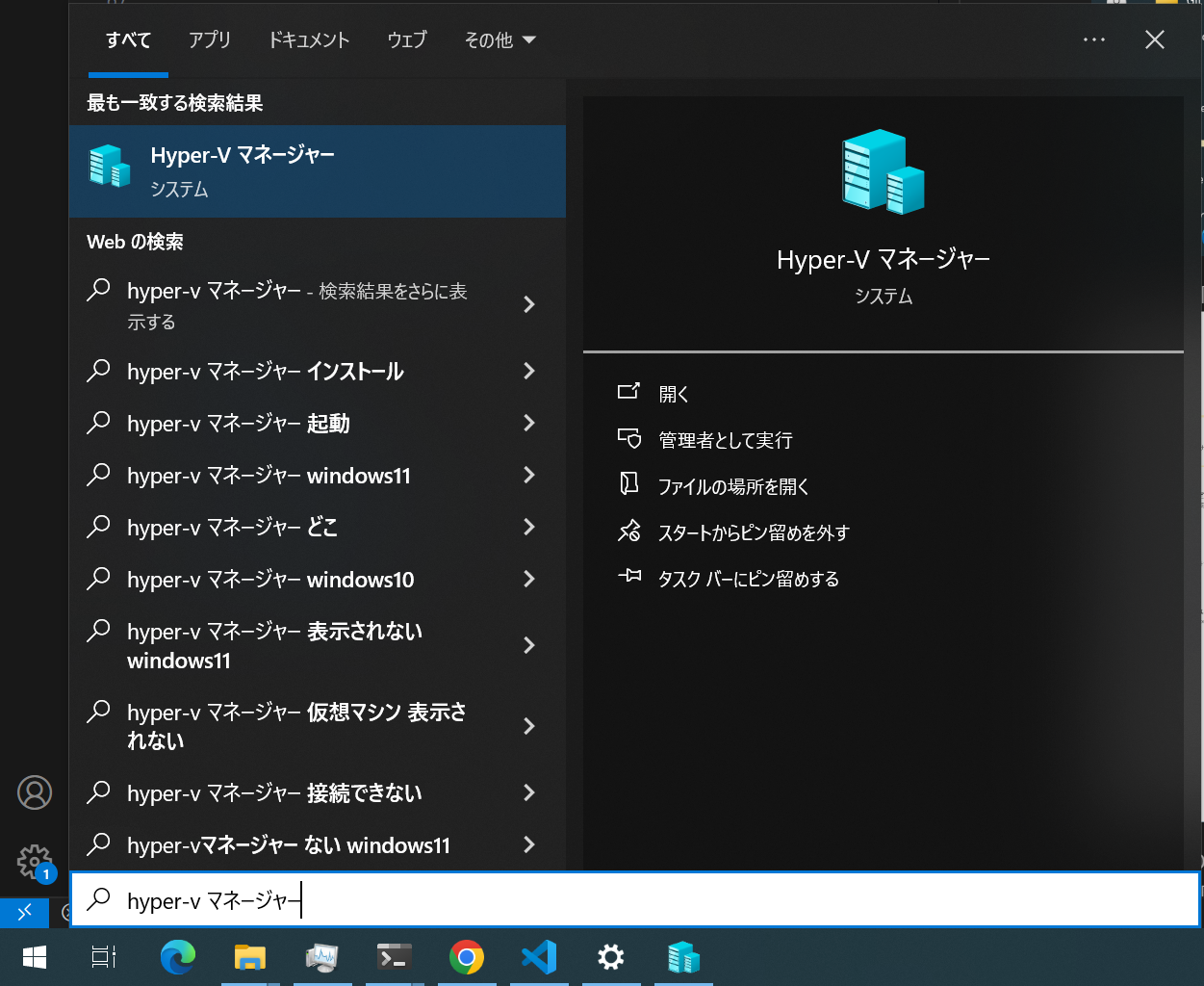Expand arrow for hyper-v マネージャー windows11
The height and width of the screenshot is (986, 1204).
(x=528, y=475)
